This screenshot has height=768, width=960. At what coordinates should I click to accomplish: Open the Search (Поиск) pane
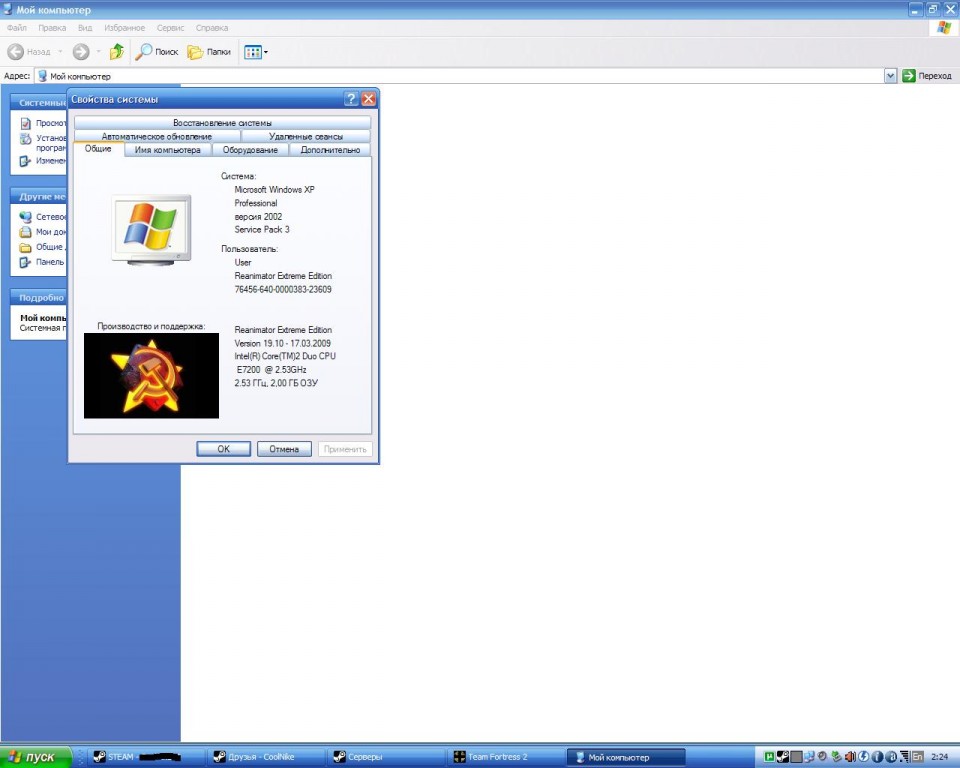tap(157, 52)
